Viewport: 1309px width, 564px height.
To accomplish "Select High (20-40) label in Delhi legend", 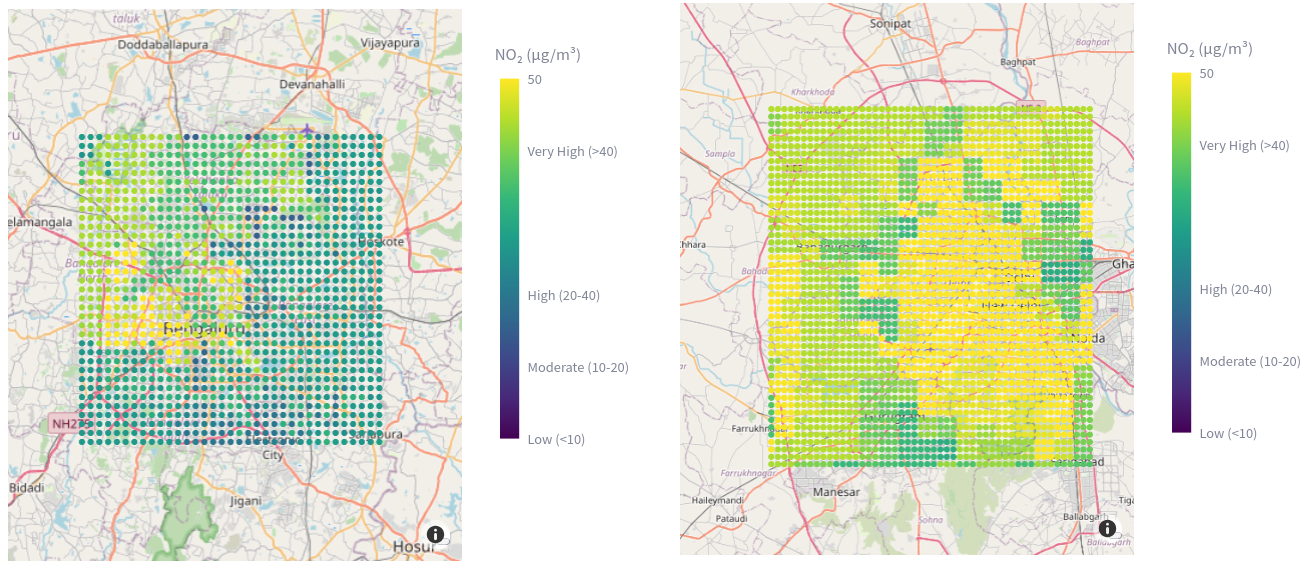I will pos(1235,289).
